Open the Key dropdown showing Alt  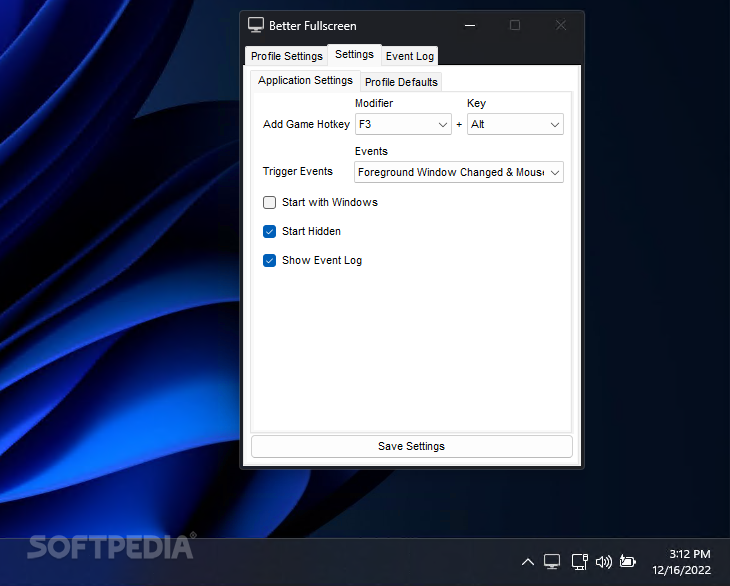pyautogui.click(x=515, y=124)
